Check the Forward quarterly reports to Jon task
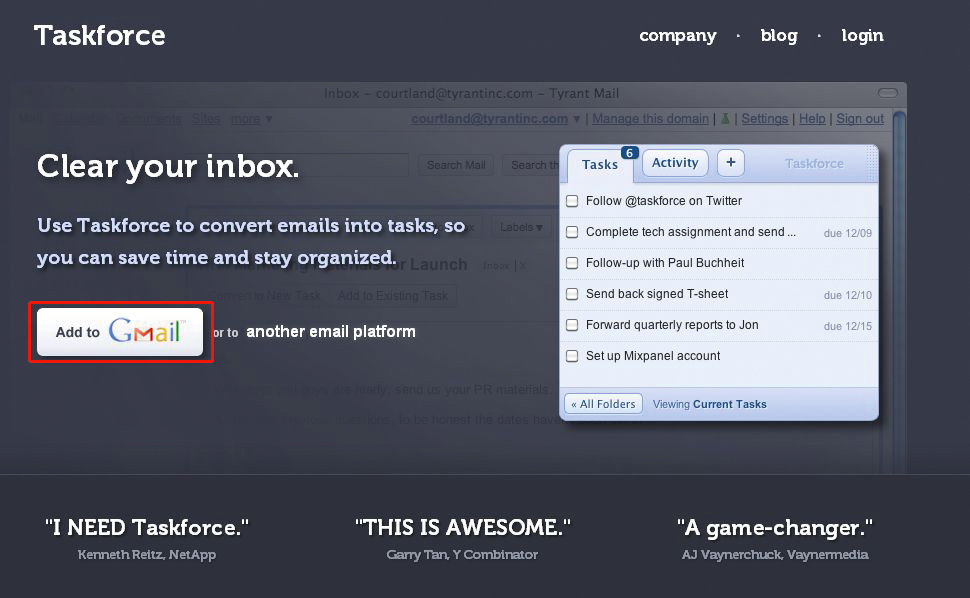Screen dimensions: 970x598 click(572, 325)
